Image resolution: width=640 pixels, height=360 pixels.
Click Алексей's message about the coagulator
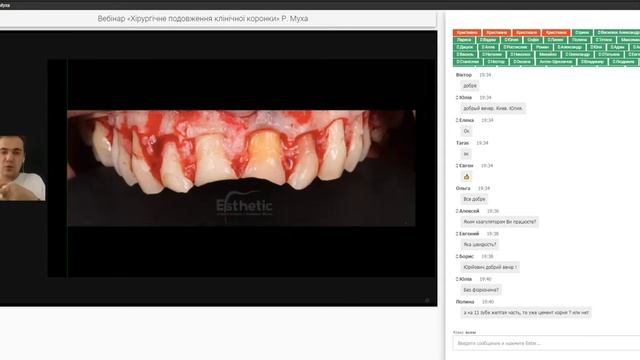coord(500,222)
